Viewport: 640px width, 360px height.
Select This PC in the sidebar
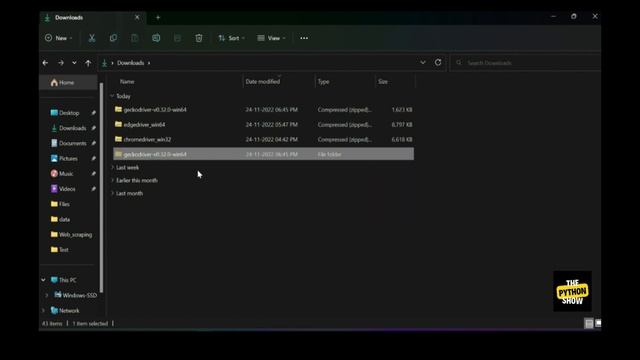(67, 280)
